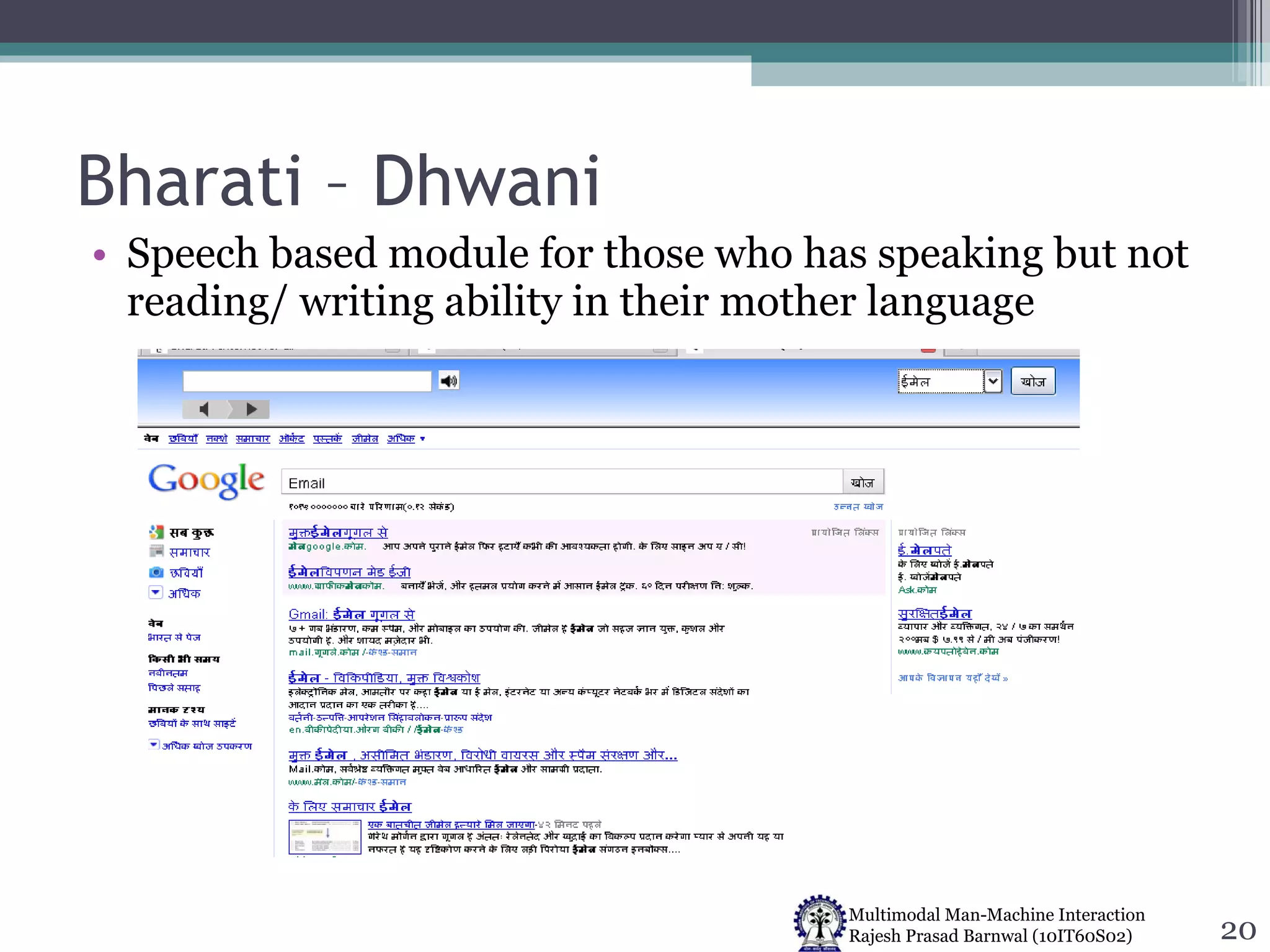Open the ऑर्कुट link in the top navigation
This screenshot has height=952, width=1270.
point(291,439)
